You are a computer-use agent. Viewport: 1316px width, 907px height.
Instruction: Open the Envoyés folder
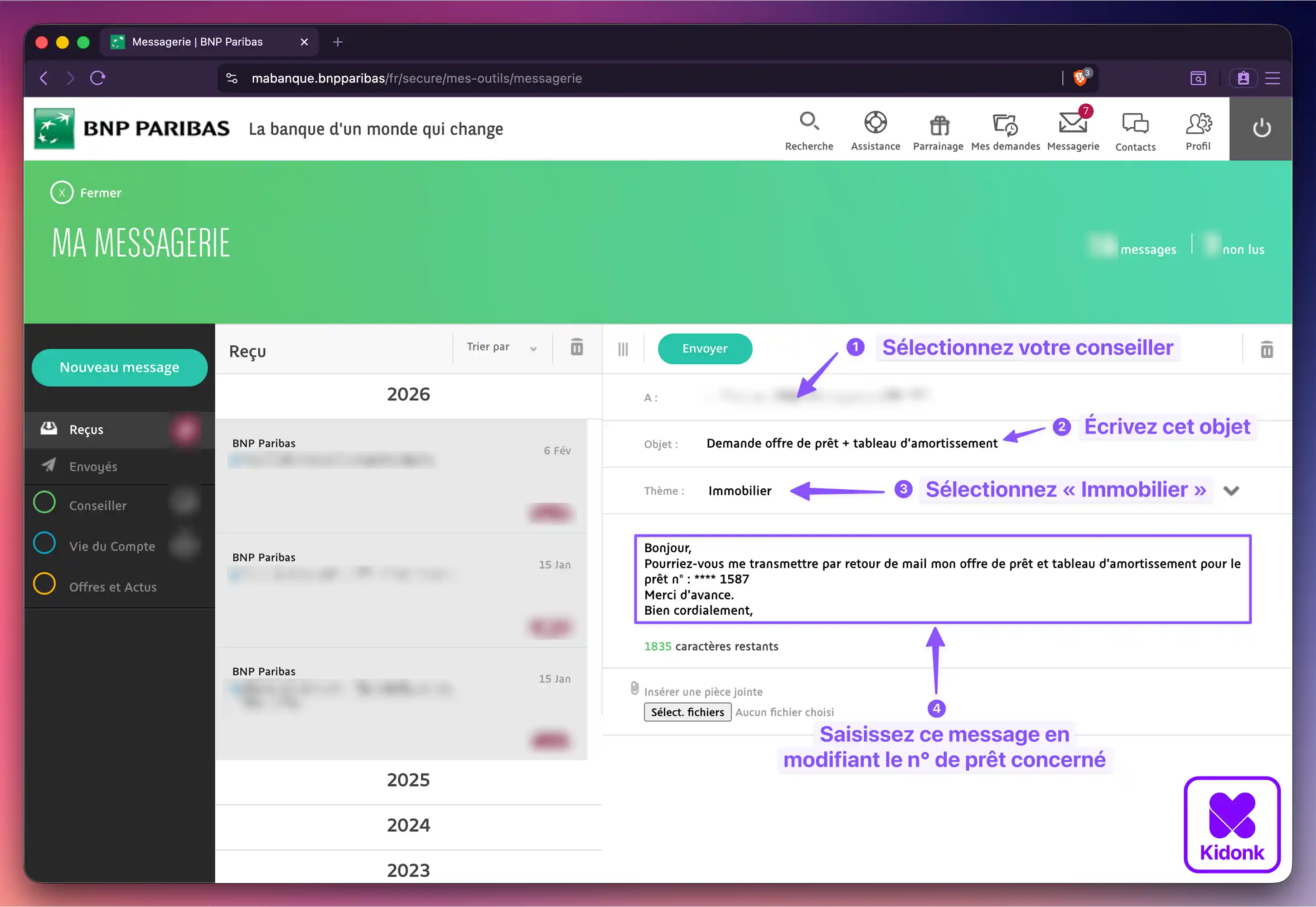tap(119, 467)
